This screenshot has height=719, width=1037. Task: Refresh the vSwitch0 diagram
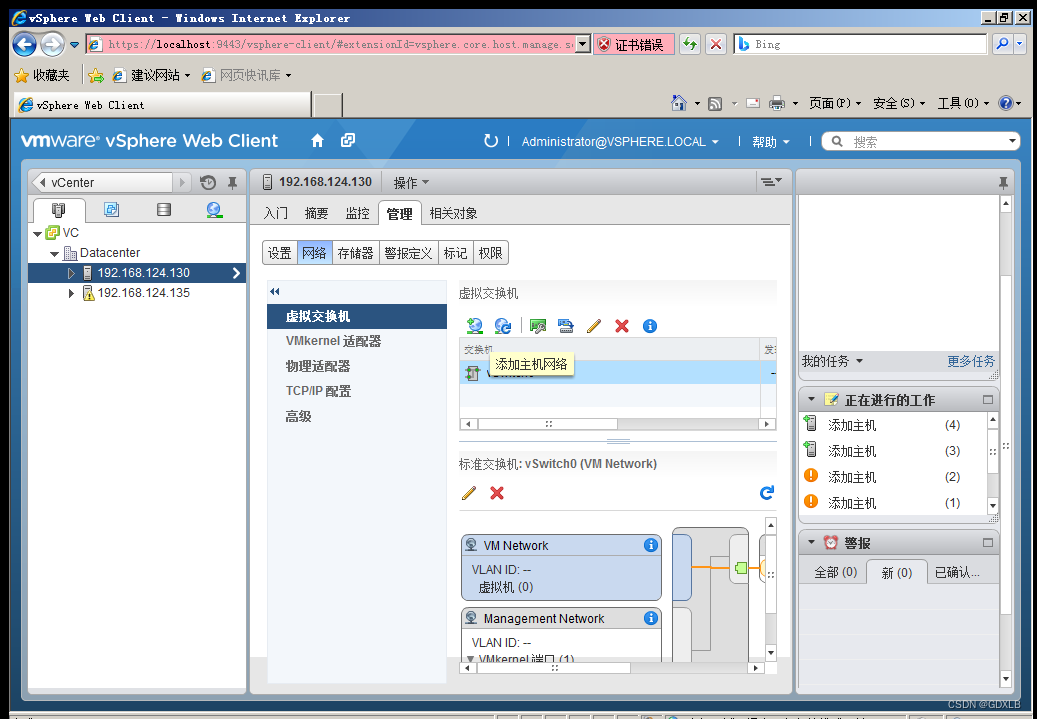click(x=767, y=492)
